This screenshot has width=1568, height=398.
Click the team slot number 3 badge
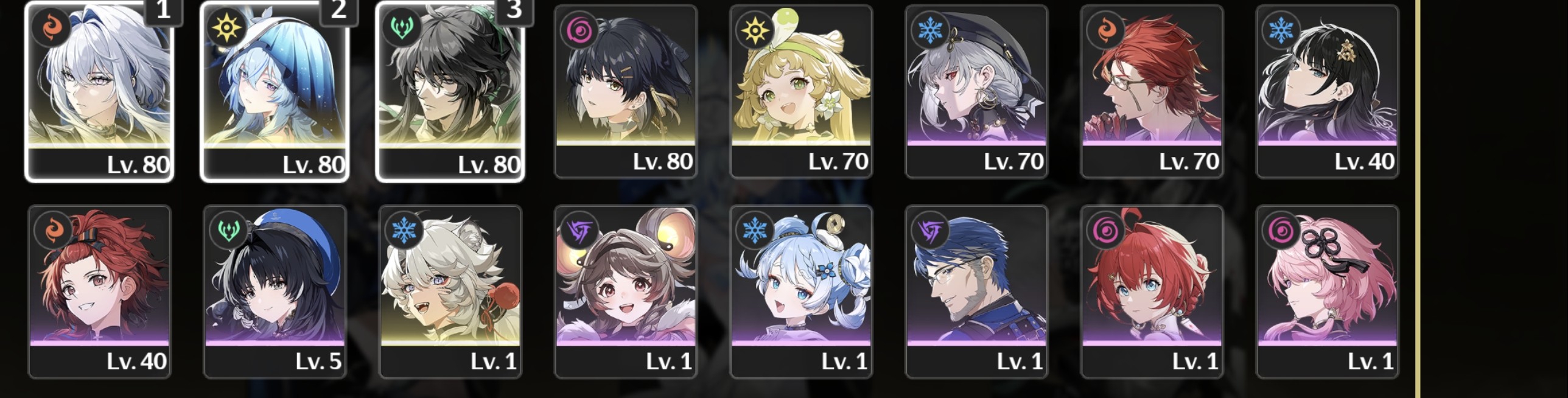click(514, 11)
